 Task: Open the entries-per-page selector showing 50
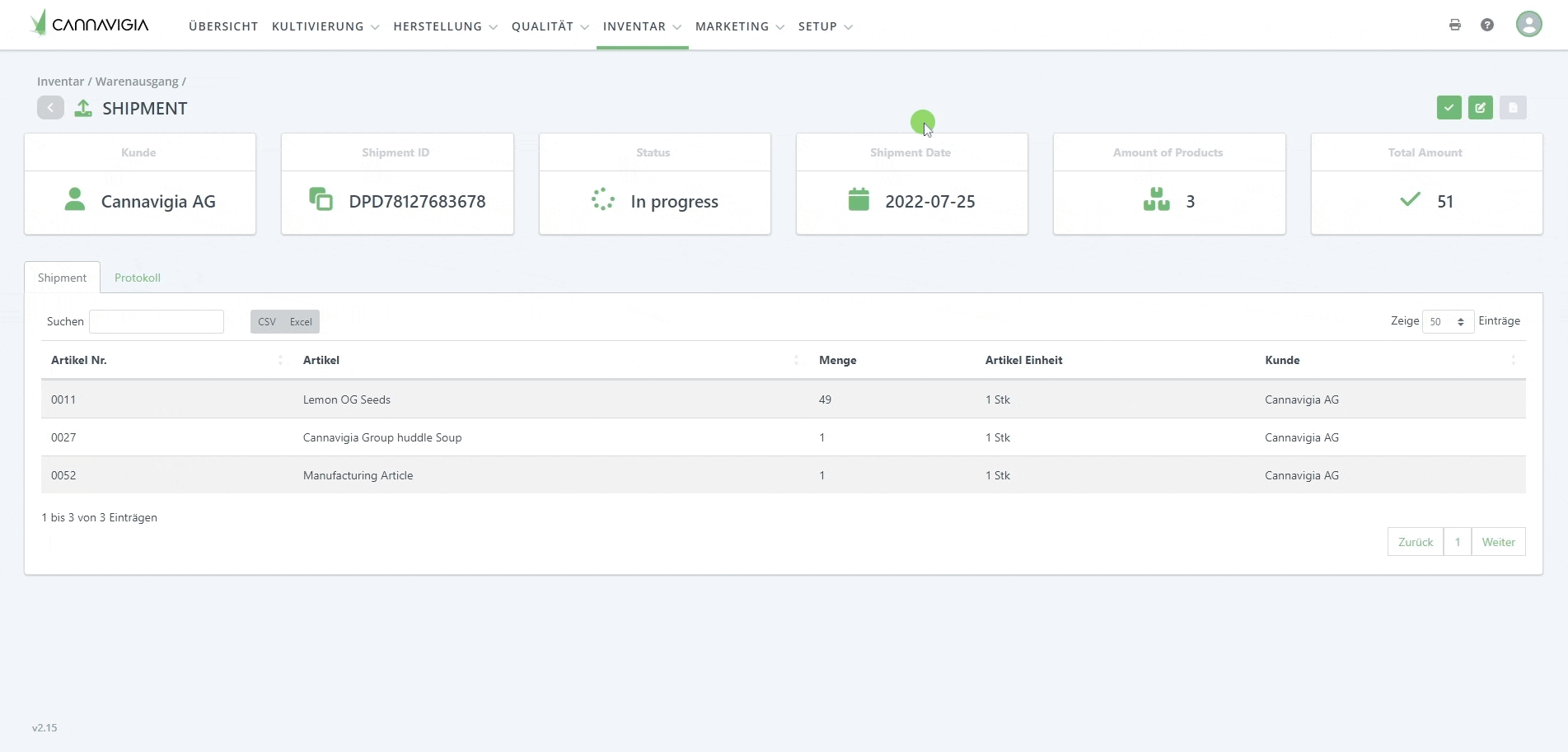point(1447,322)
